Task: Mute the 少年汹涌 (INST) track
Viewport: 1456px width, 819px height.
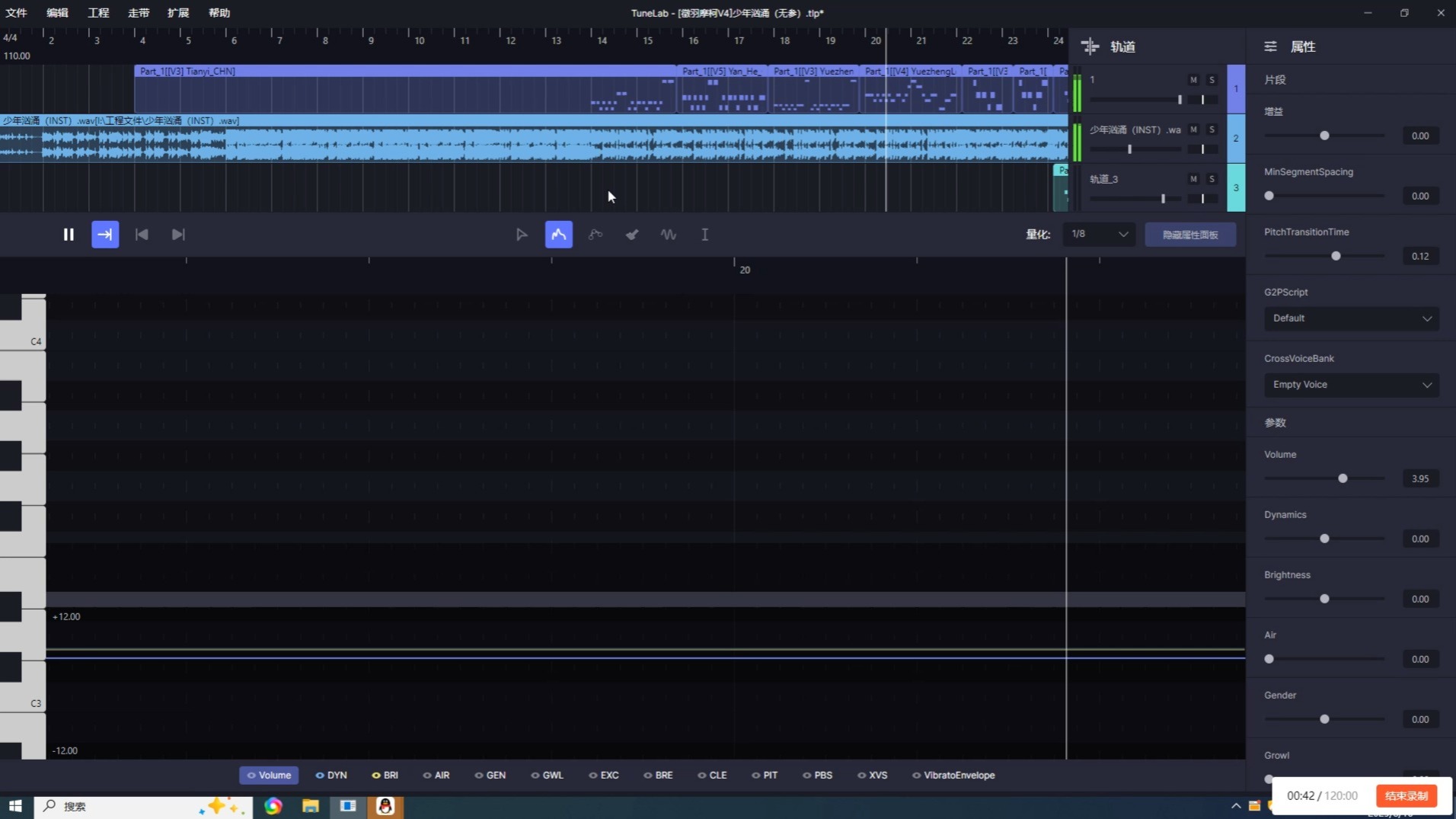Action: click(x=1193, y=130)
